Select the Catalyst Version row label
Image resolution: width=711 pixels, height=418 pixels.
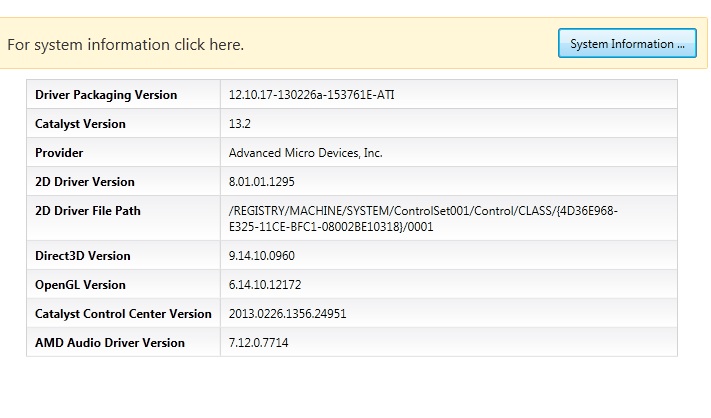80,124
